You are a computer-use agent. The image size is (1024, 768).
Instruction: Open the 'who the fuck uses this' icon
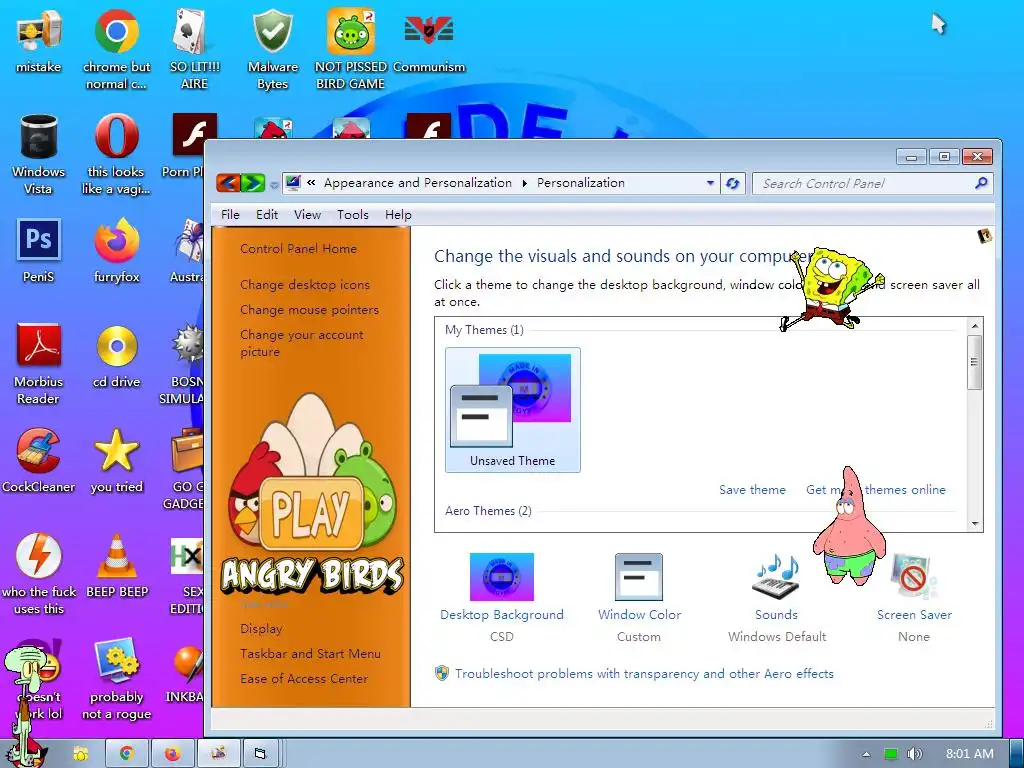39,574
